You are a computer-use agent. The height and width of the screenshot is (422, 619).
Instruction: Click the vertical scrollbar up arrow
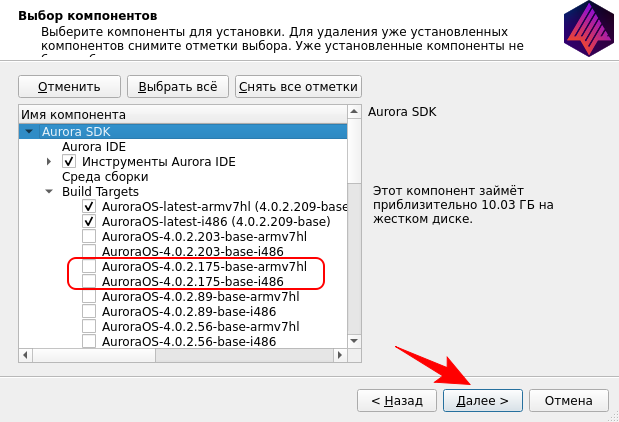click(x=355, y=114)
